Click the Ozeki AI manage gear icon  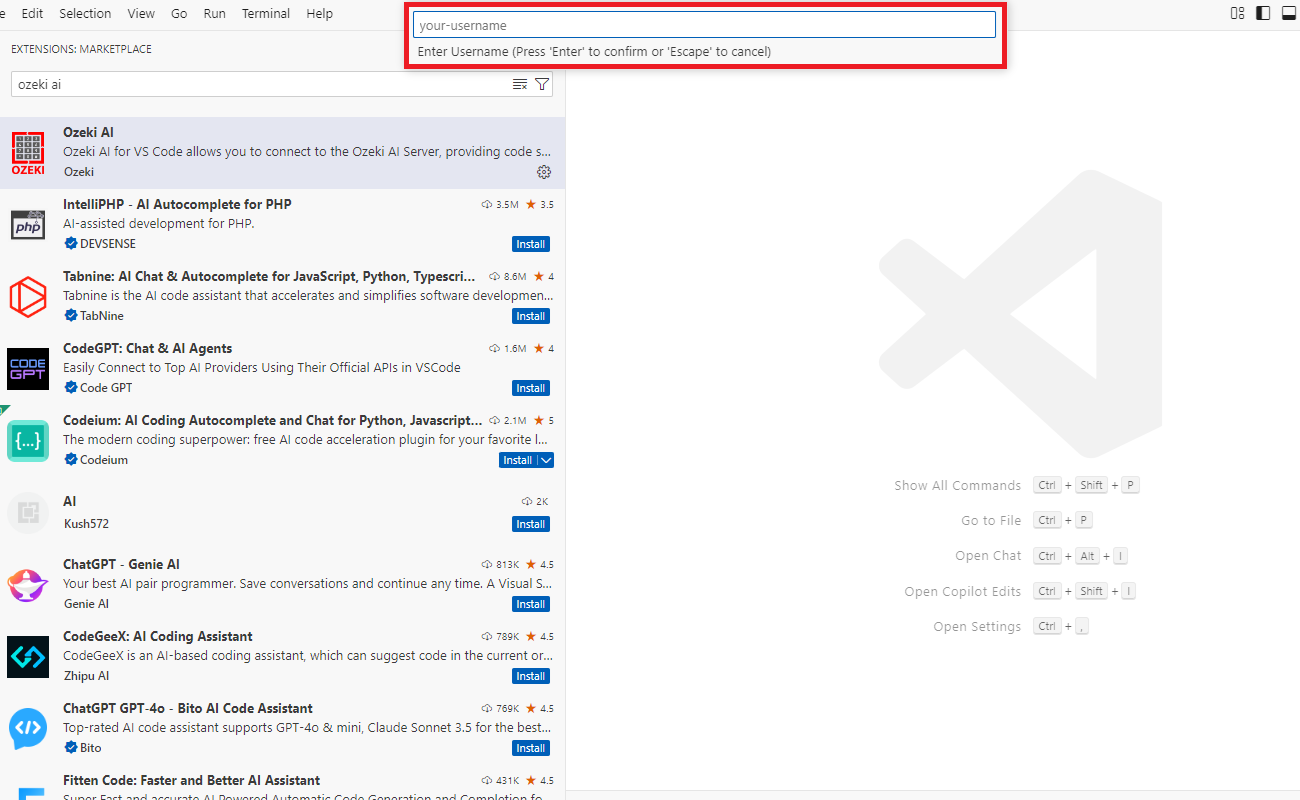[x=544, y=172]
